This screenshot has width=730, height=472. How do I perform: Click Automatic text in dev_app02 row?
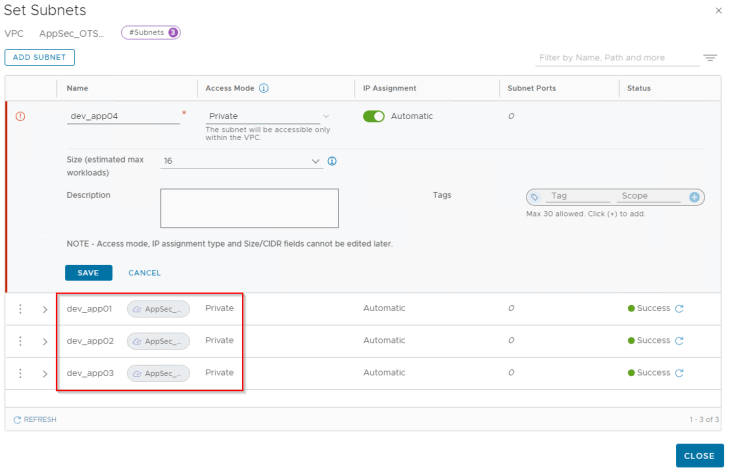(384, 340)
